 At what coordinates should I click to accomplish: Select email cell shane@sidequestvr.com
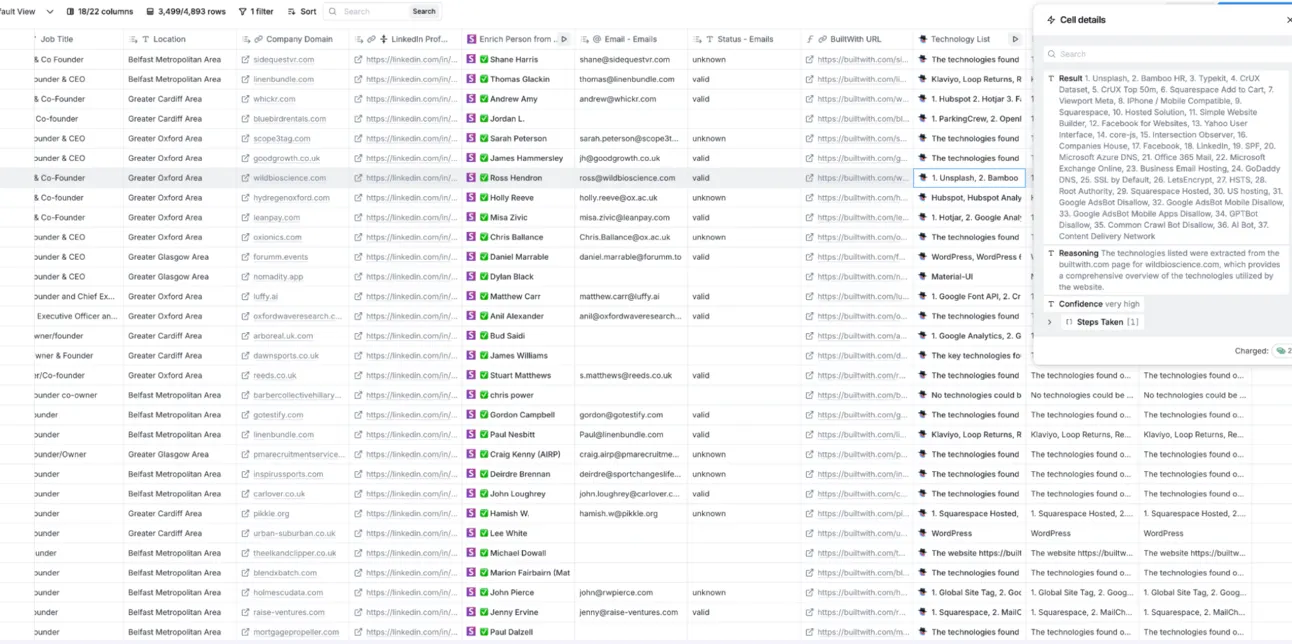[x=631, y=60]
